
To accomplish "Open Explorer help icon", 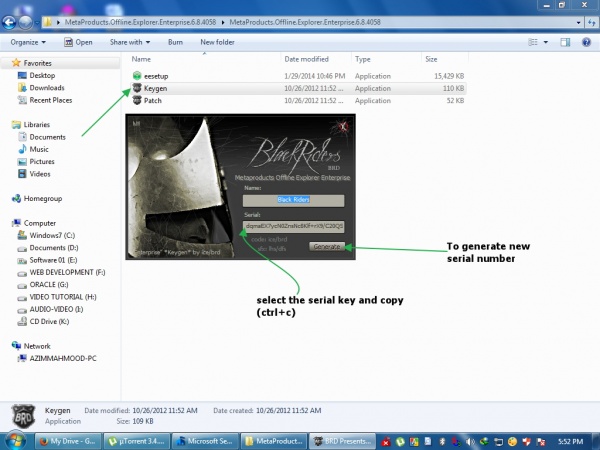I will pyautogui.click(x=586, y=42).
